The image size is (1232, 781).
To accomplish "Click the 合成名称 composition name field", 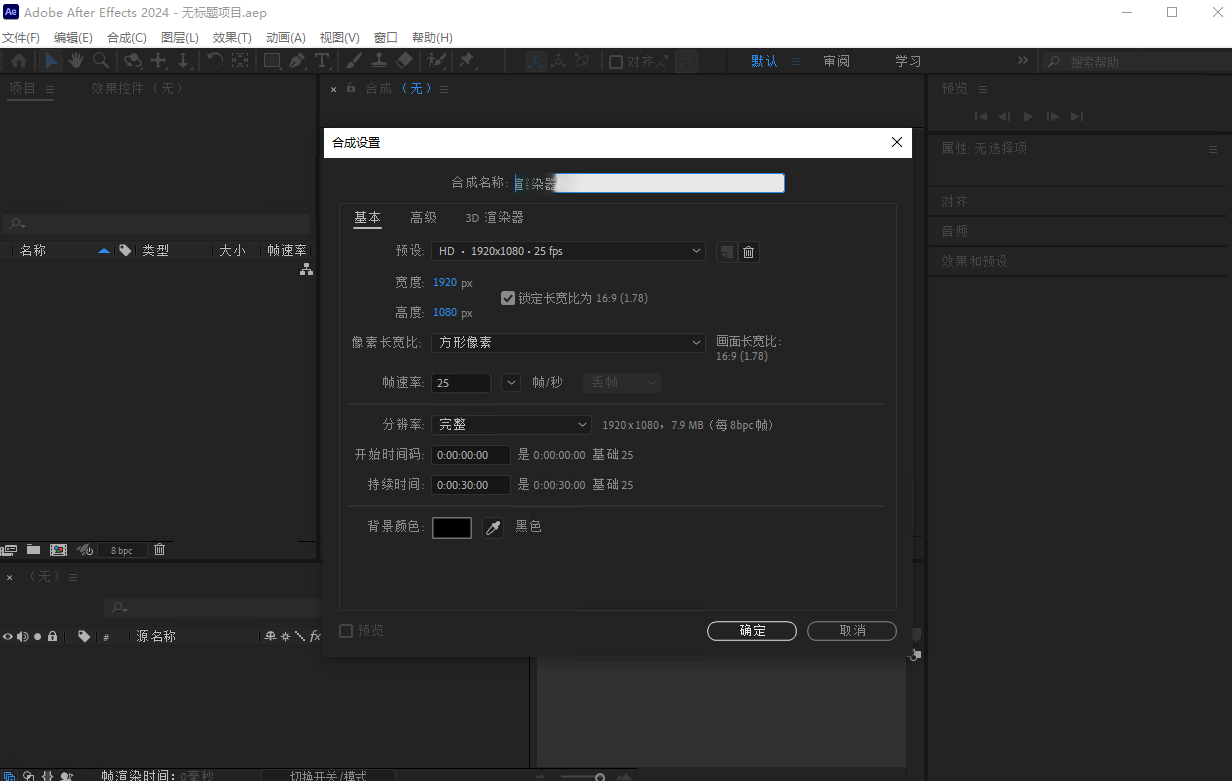I will point(649,183).
